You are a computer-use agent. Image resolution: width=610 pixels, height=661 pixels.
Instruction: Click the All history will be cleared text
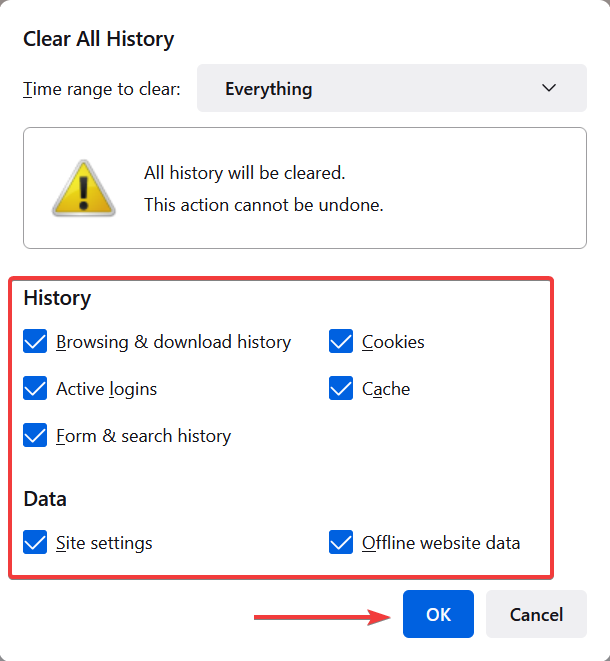(x=245, y=173)
